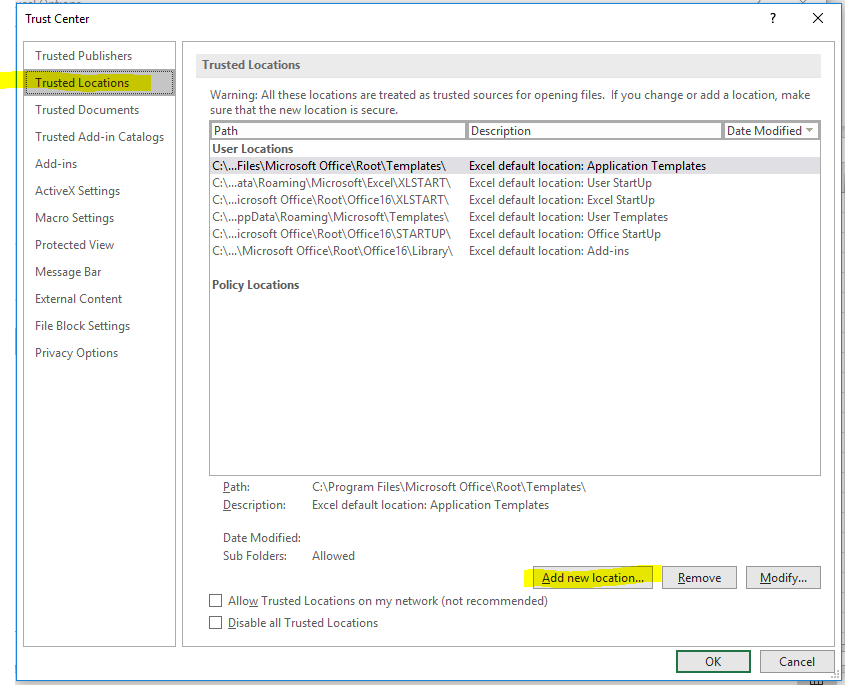Open the Date Modified column dropdown arrow
This screenshot has width=845, height=685.
[809, 131]
